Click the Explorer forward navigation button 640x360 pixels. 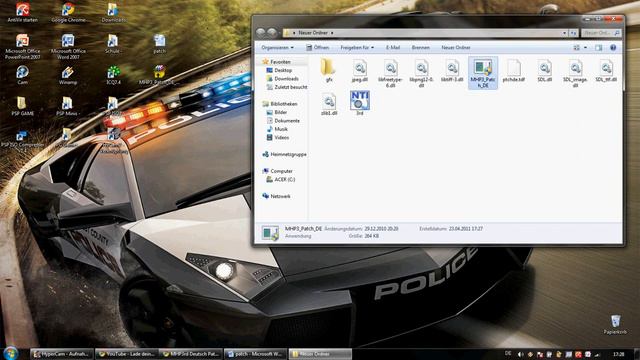(271, 32)
